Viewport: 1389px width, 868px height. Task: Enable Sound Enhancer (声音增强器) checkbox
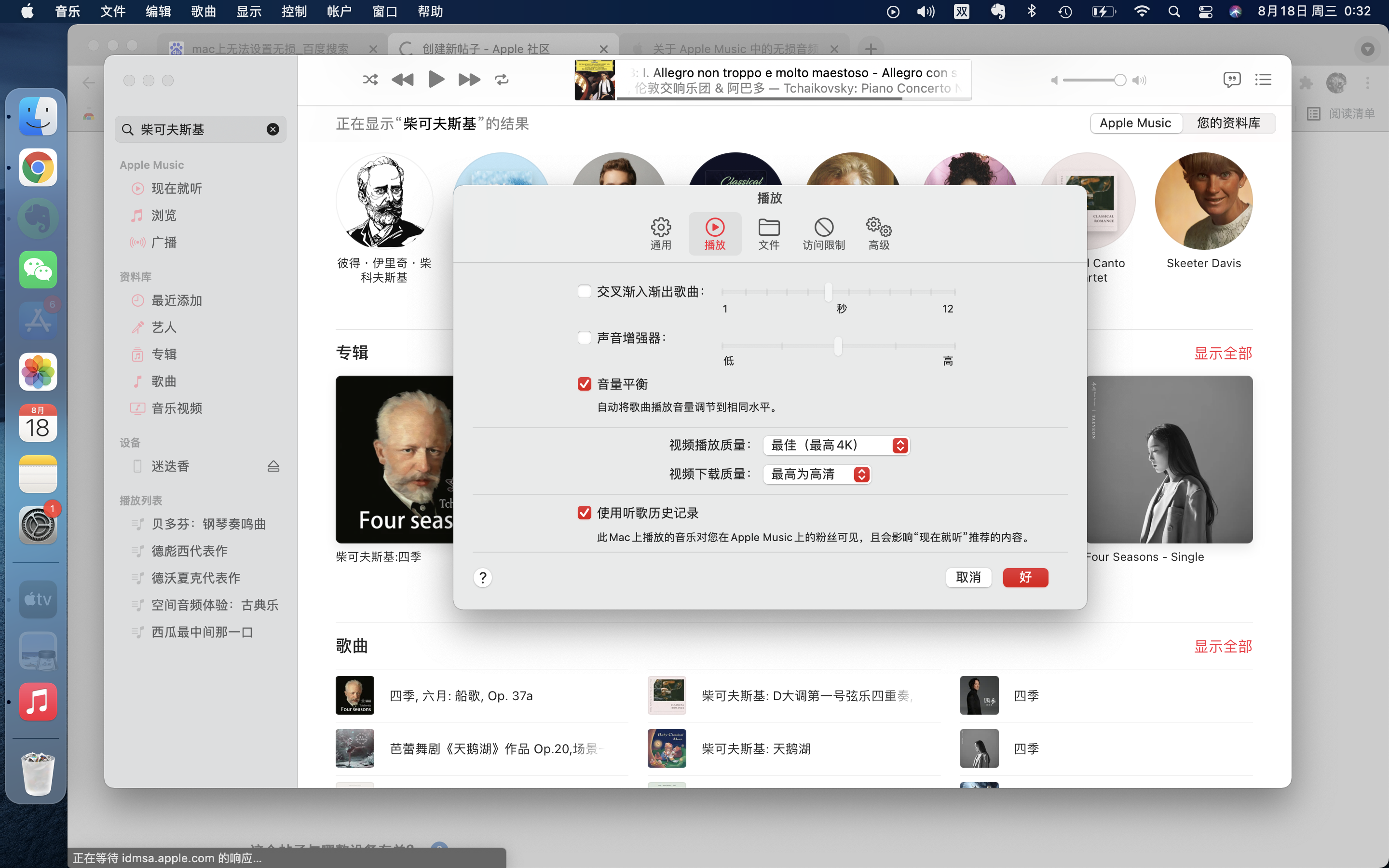[585, 338]
